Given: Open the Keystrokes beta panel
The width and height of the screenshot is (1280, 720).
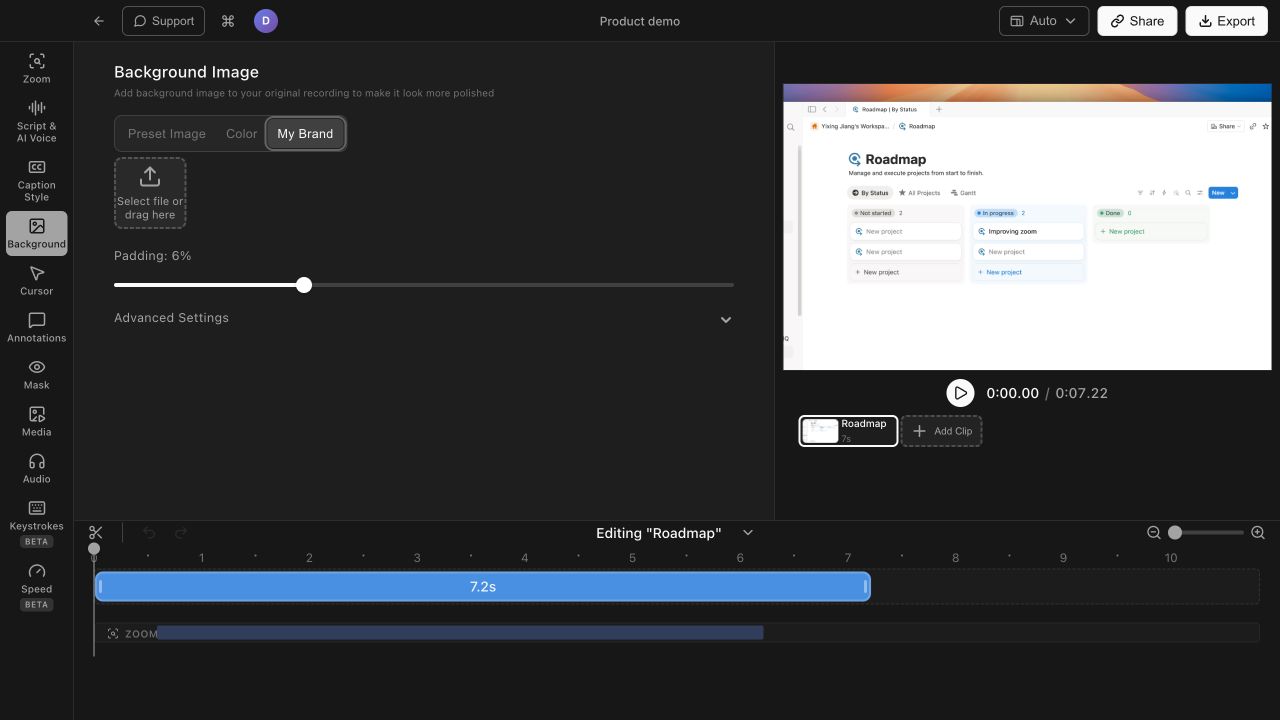Looking at the screenshot, I should tap(37, 523).
